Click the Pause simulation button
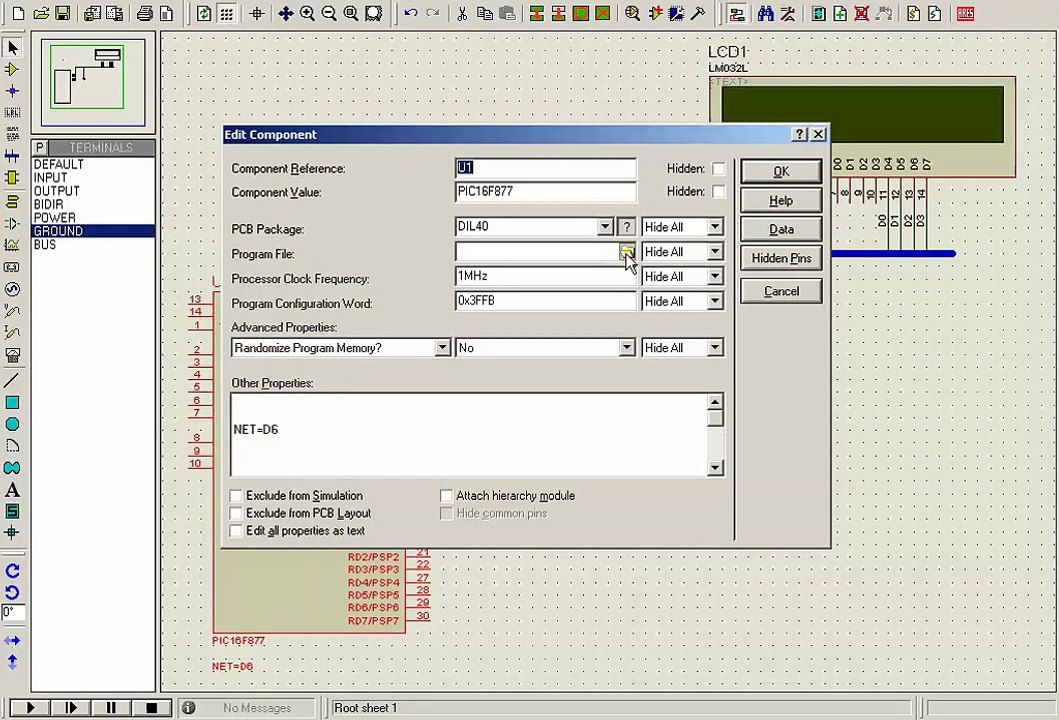This screenshot has width=1059, height=720. tap(111, 707)
